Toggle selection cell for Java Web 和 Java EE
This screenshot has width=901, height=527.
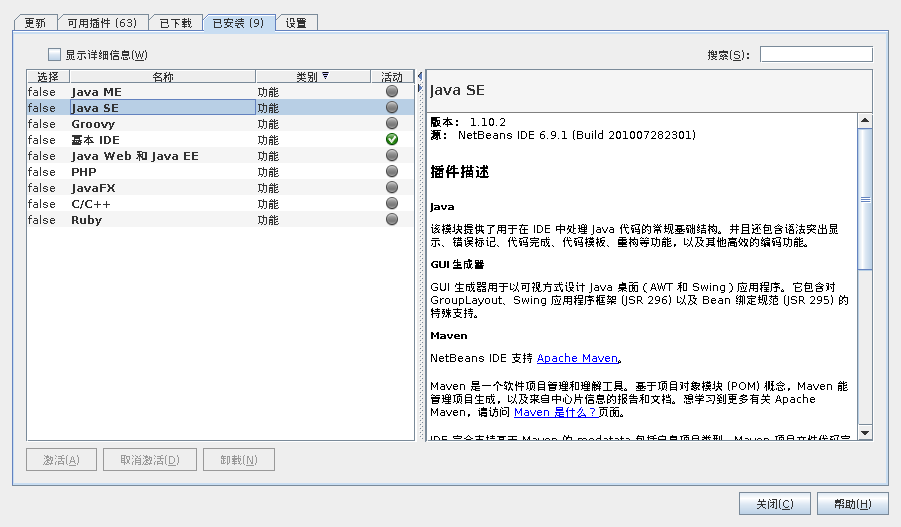pyautogui.click(x=48, y=156)
